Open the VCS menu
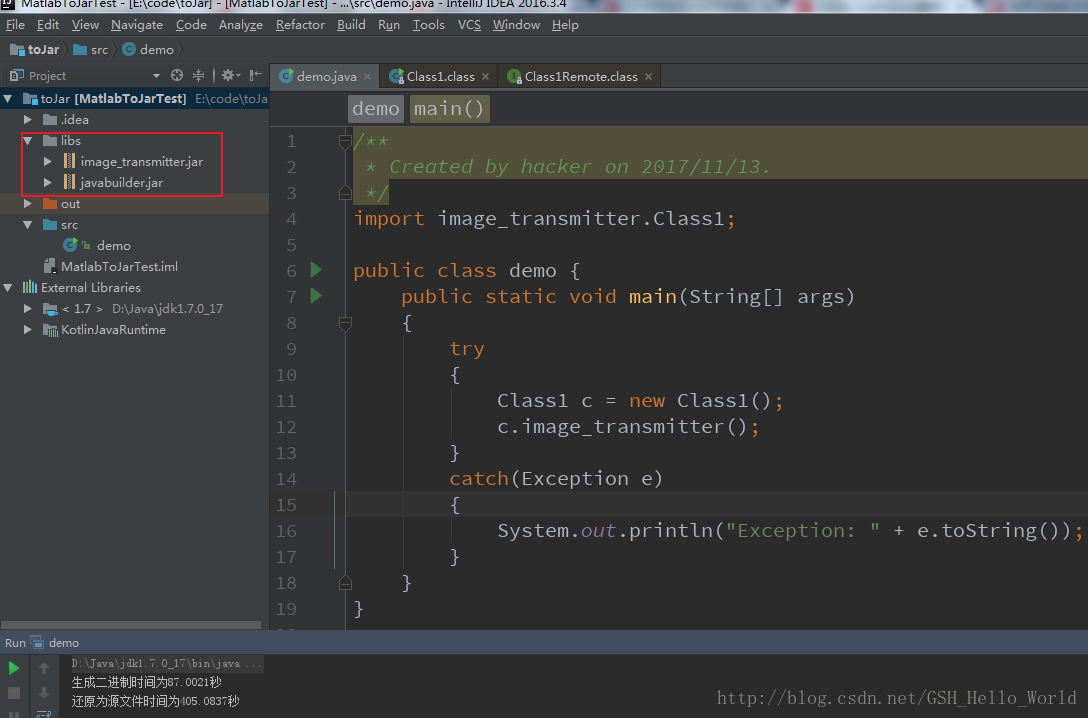Image resolution: width=1088 pixels, height=718 pixels. [469, 25]
